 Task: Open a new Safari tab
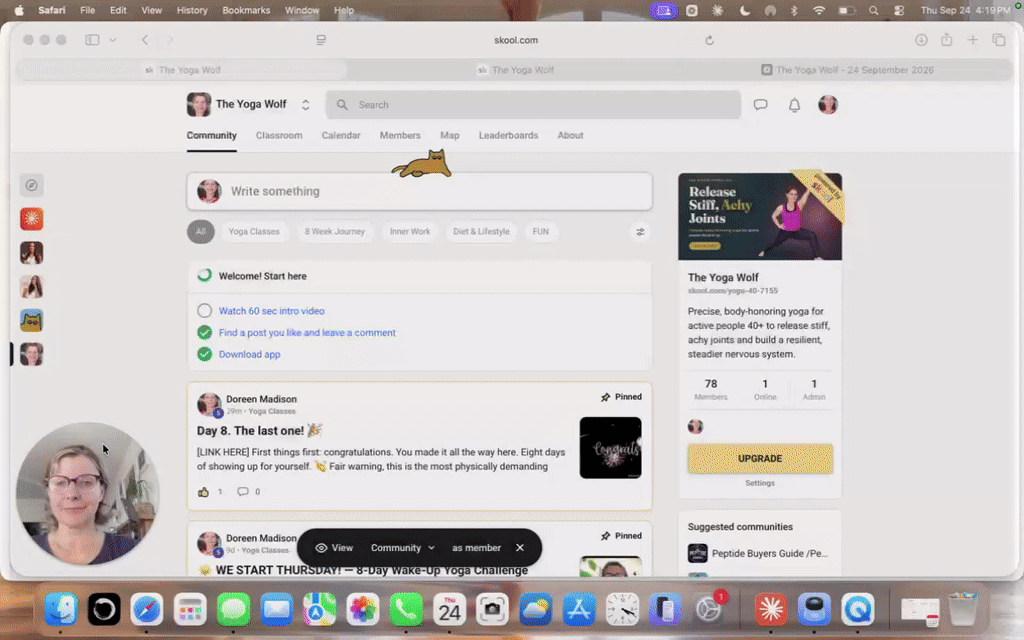tap(972, 40)
